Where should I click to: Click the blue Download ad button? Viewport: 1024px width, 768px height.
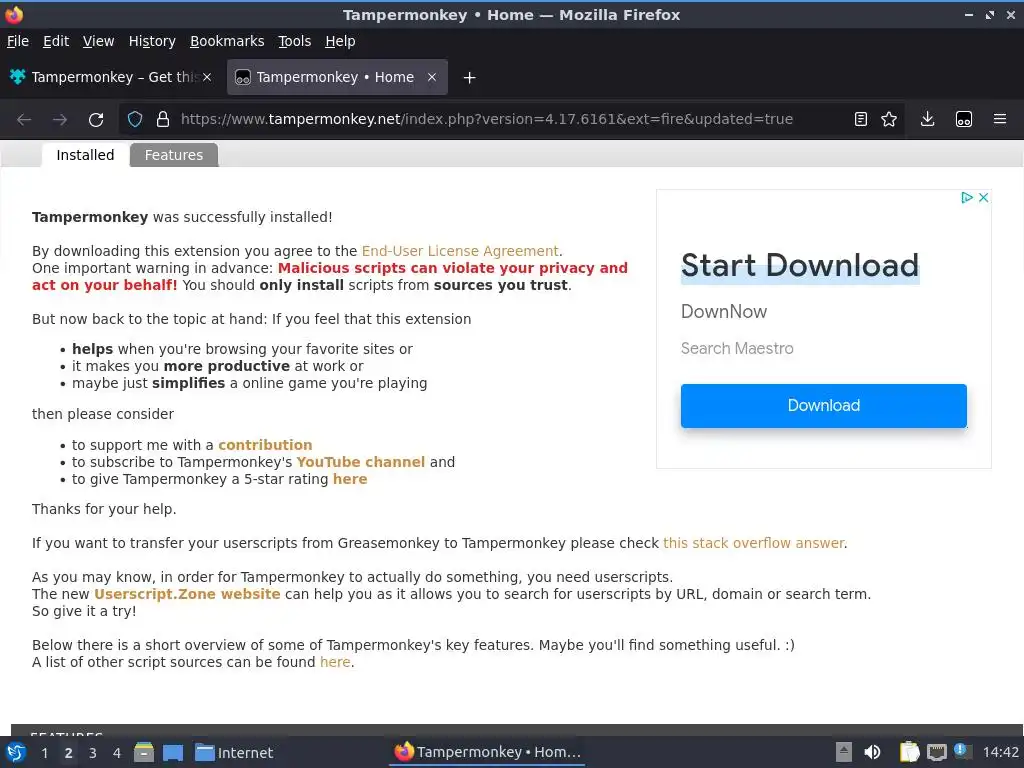pos(824,406)
